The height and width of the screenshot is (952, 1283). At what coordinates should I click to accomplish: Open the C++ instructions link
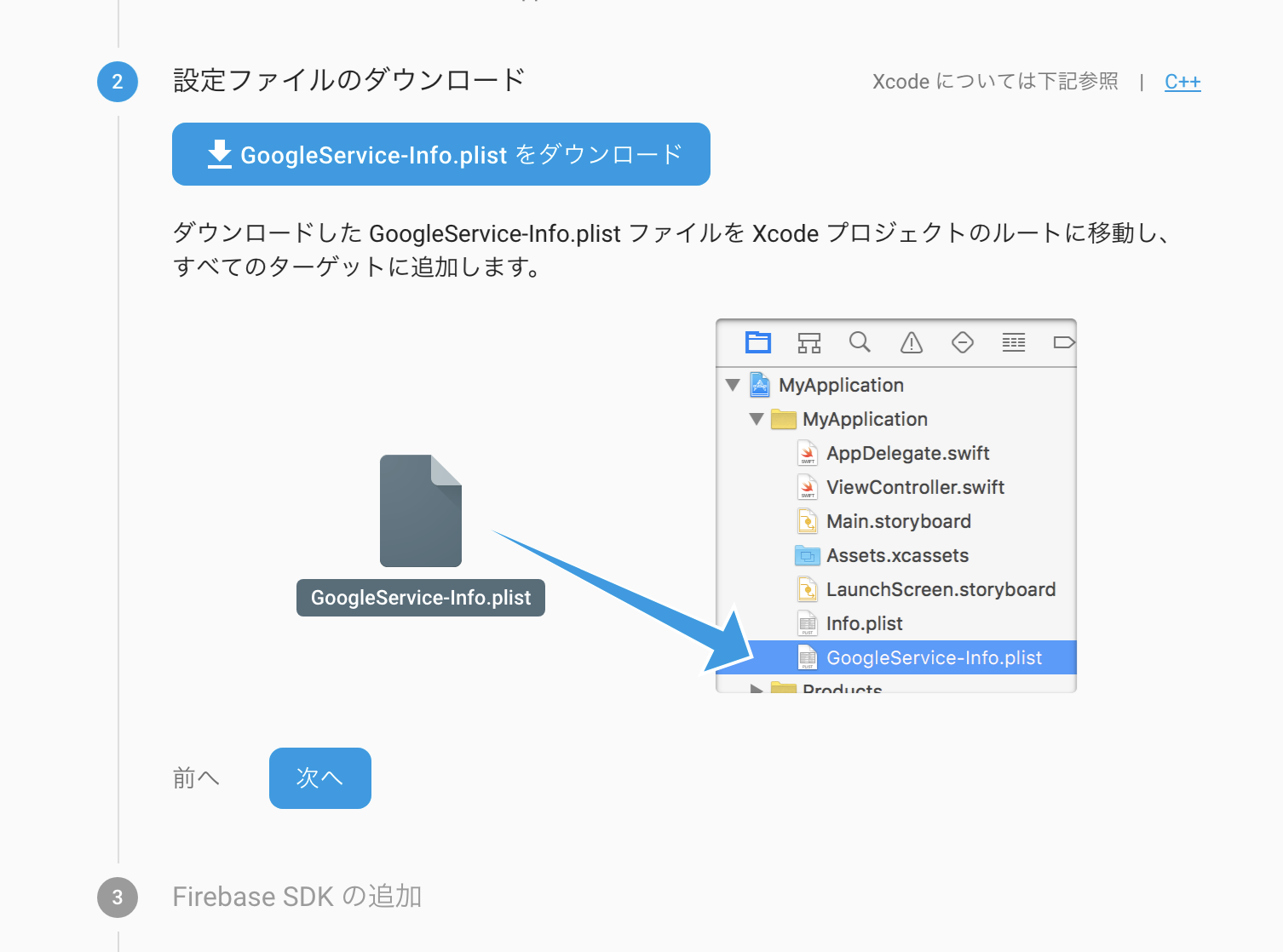coord(1182,81)
